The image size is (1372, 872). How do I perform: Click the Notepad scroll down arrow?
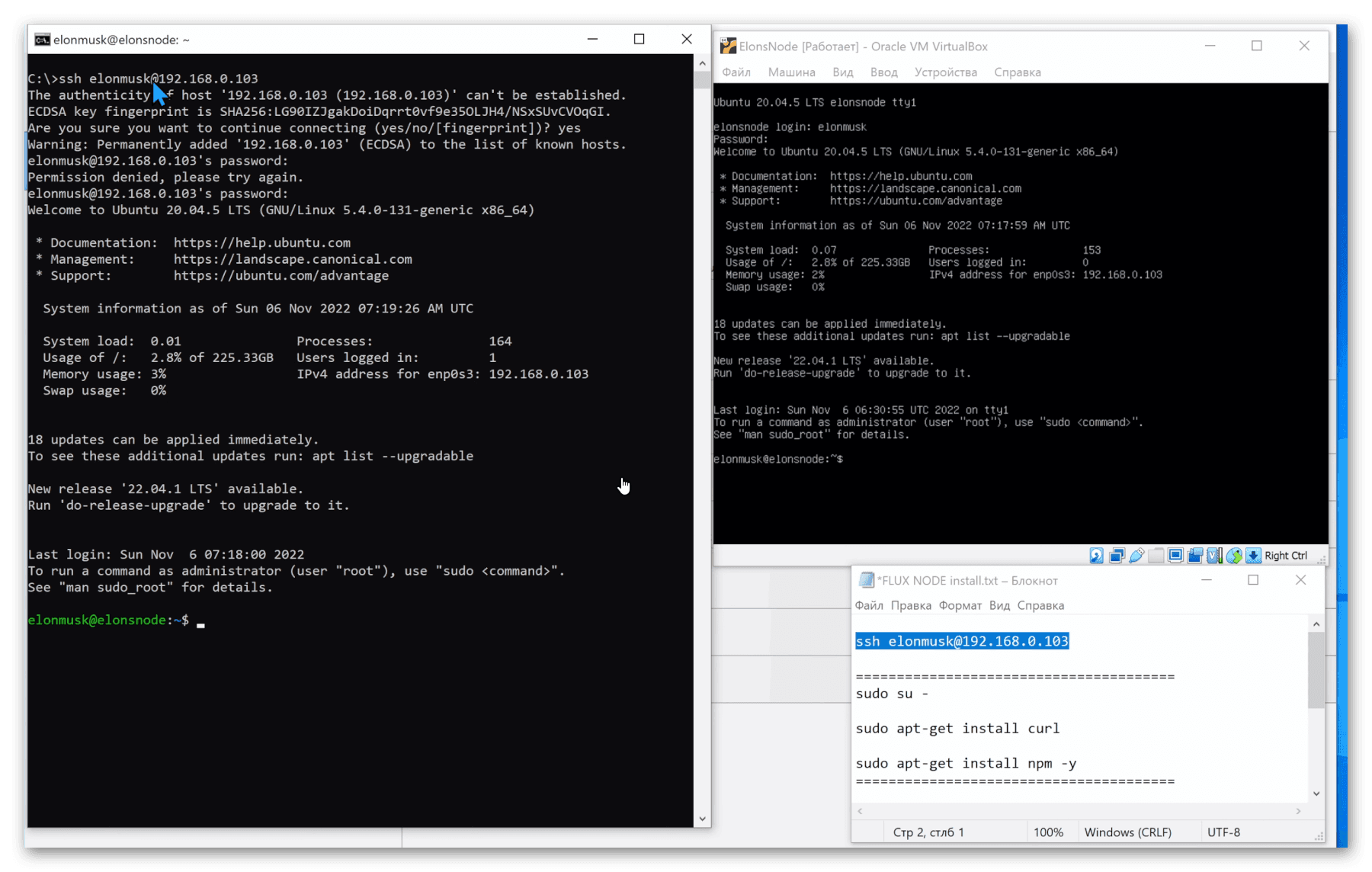pos(1316,793)
